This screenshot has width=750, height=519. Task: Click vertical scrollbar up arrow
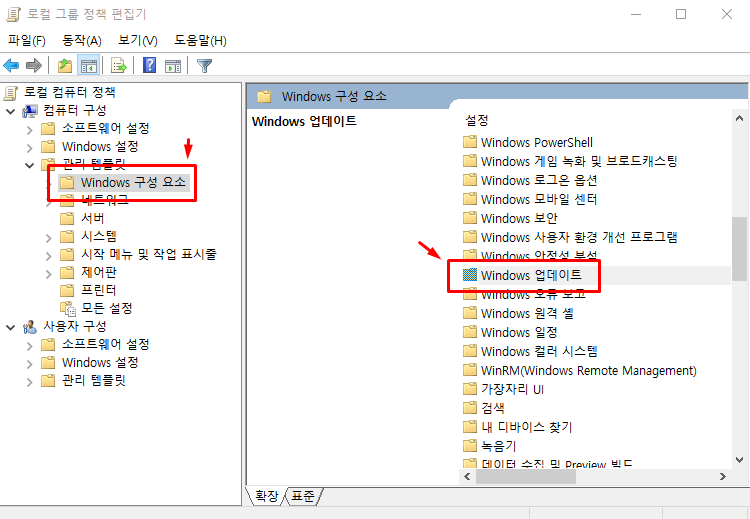point(739,118)
